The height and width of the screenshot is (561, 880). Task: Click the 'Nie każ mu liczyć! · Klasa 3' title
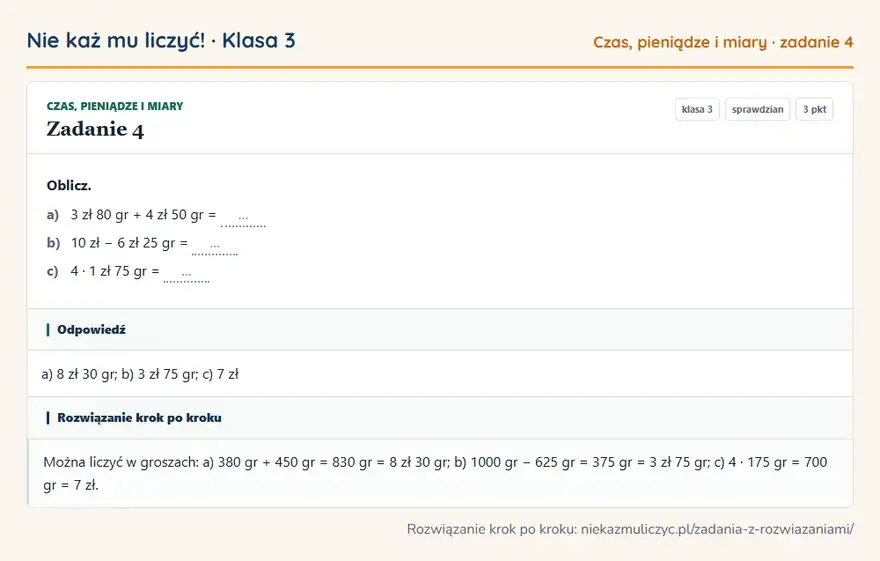(161, 40)
